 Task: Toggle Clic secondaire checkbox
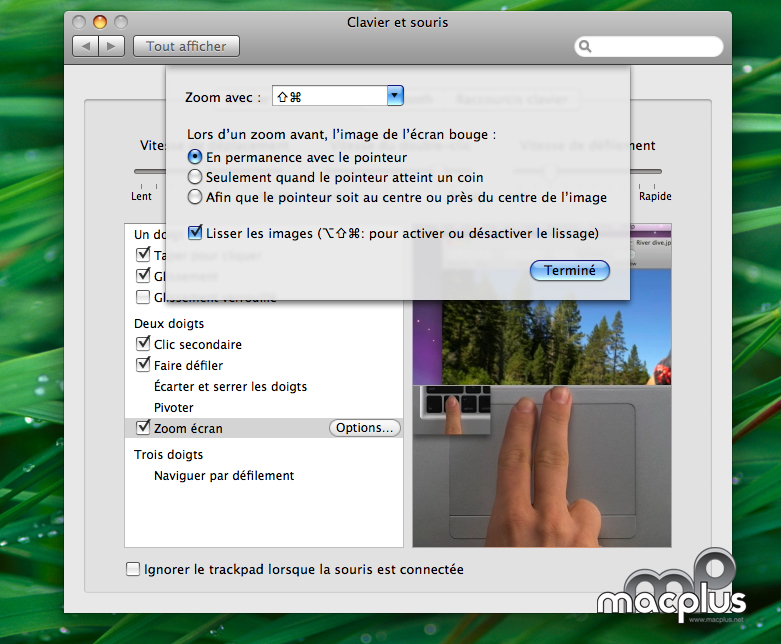click(143, 344)
